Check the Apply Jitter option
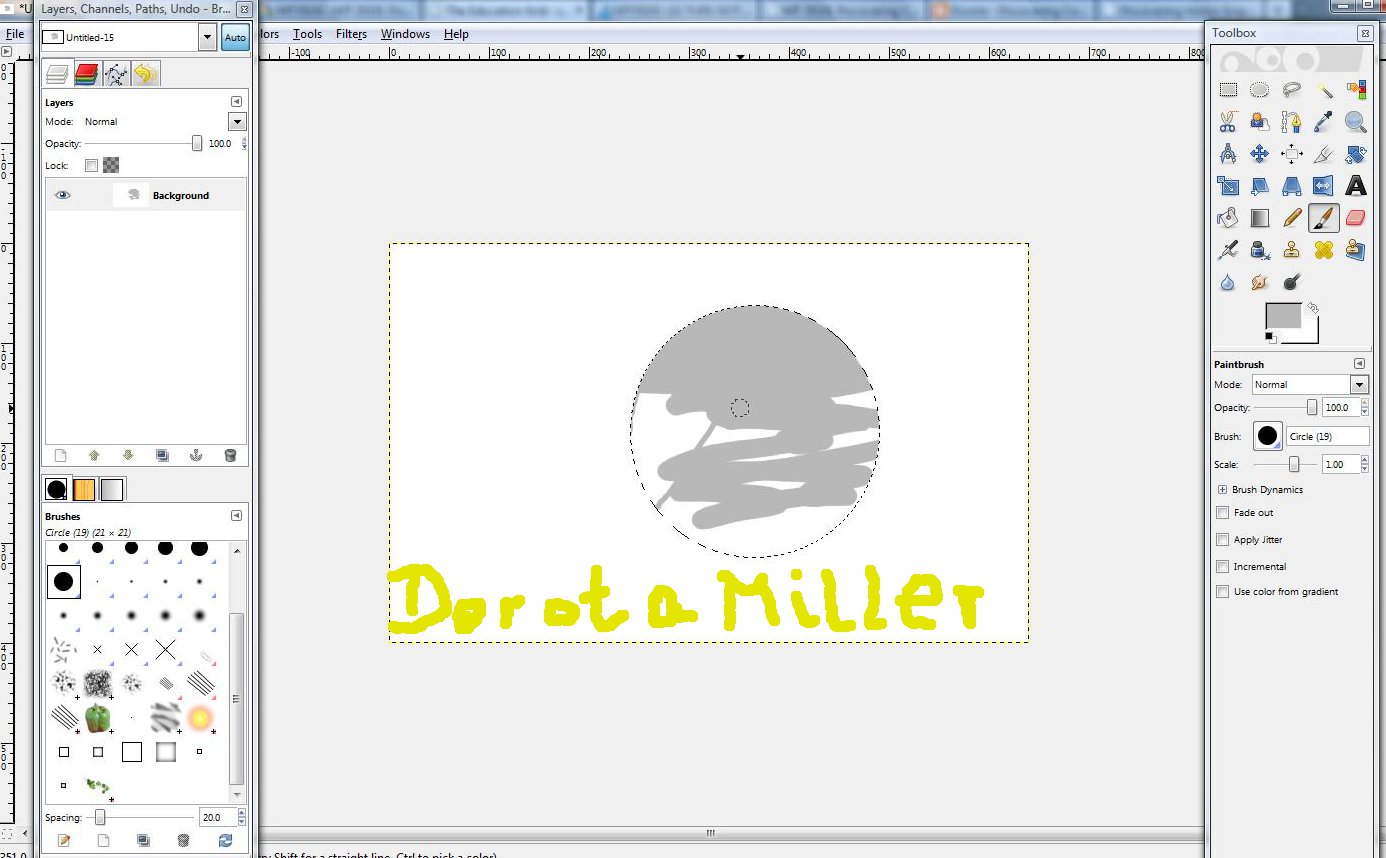The height and width of the screenshot is (858, 1386). (x=1222, y=539)
